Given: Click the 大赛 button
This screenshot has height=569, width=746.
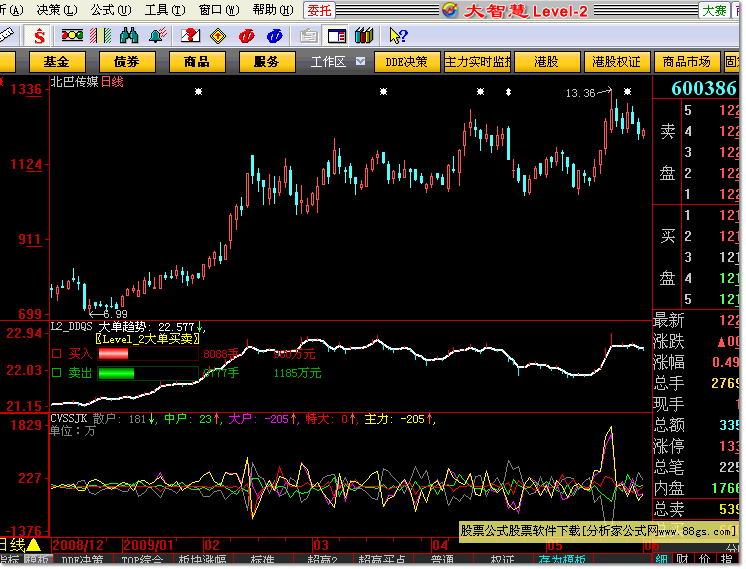Looking at the screenshot, I should [714, 10].
